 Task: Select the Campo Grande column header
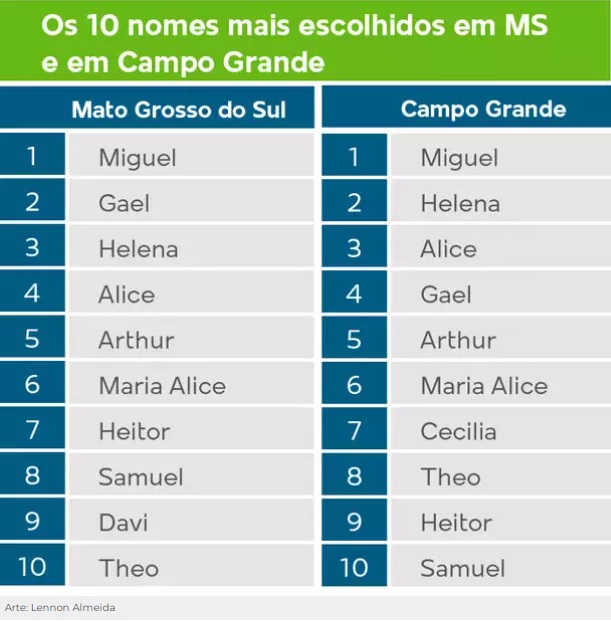(x=483, y=109)
